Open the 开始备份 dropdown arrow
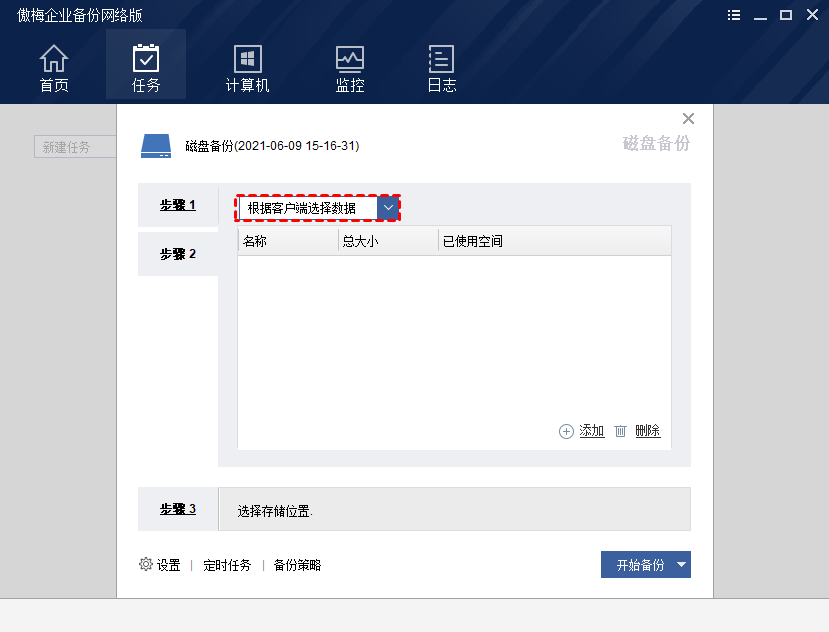829x632 pixels. point(682,565)
